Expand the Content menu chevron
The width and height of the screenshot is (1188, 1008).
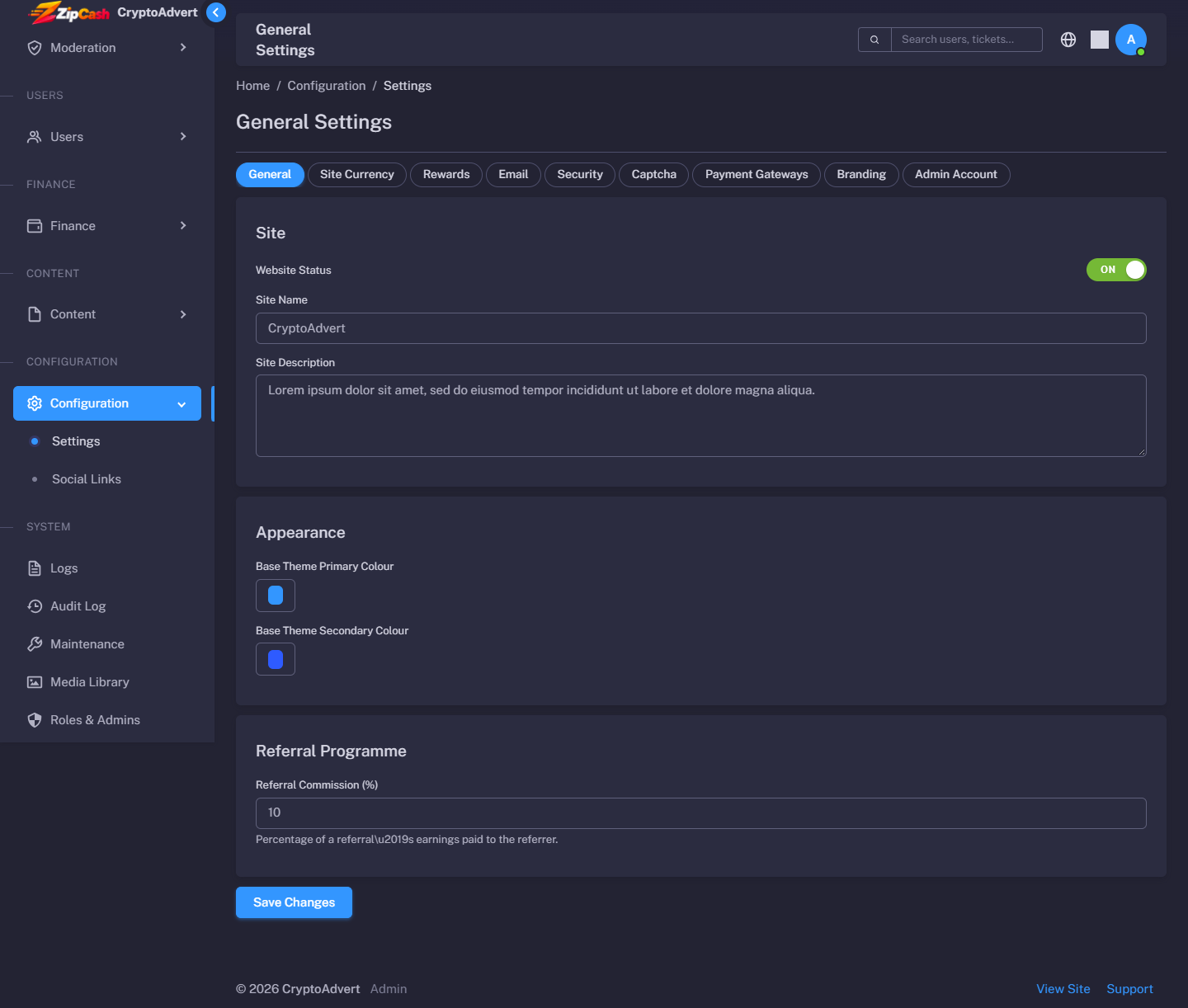click(x=183, y=314)
